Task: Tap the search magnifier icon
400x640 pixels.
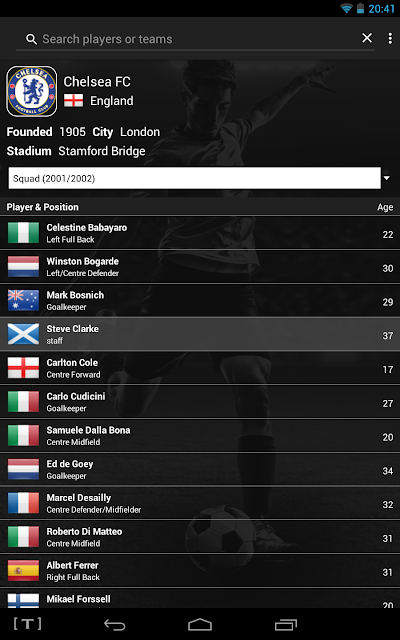Action: [x=31, y=39]
